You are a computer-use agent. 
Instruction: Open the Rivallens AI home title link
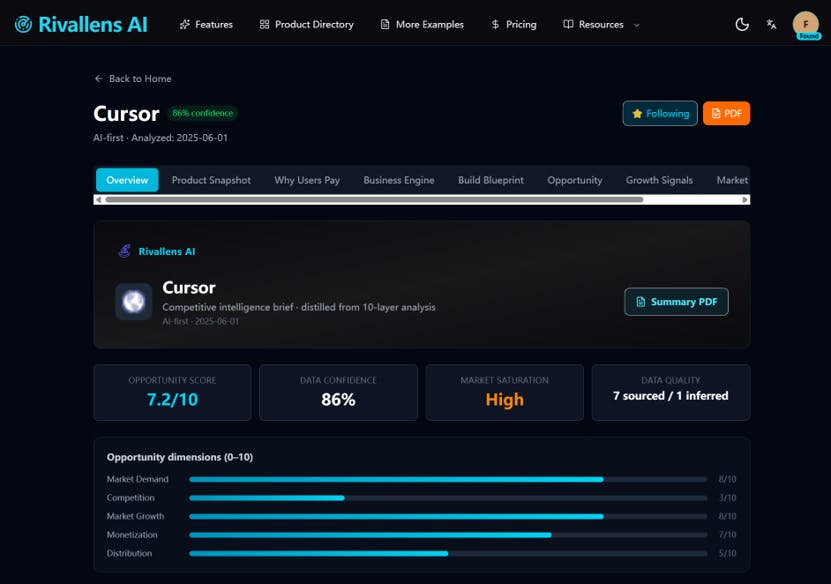93,24
